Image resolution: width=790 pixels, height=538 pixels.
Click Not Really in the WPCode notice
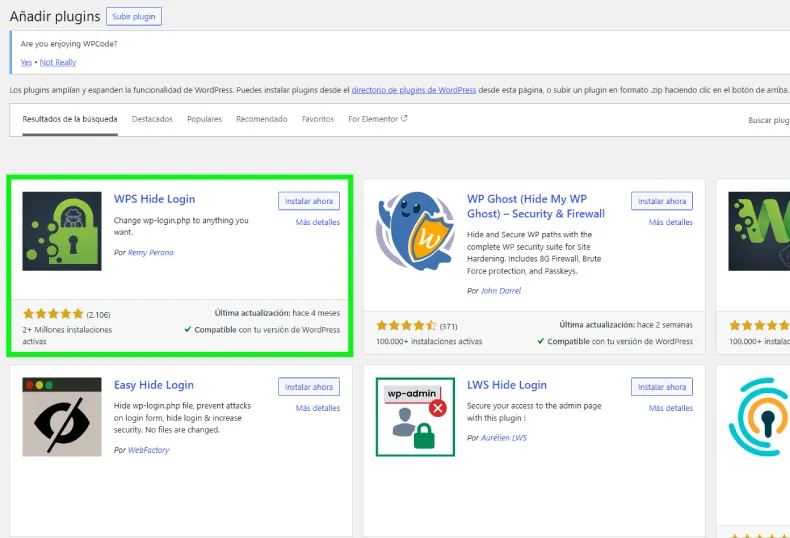(x=58, y=62)
